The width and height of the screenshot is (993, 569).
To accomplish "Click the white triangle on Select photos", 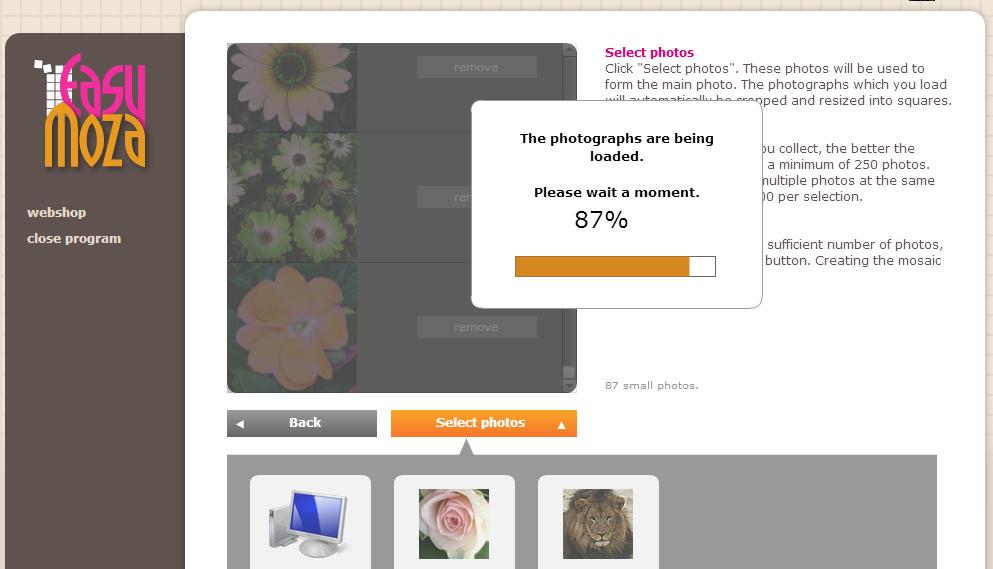I will tap(561, 425).
